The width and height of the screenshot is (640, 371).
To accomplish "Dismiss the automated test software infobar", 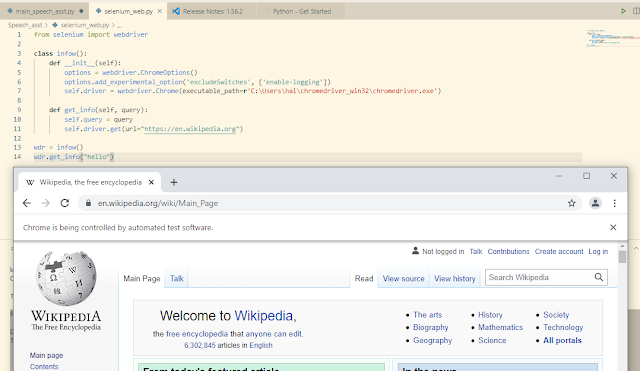I will pyautogui.click(x=613, y=227).
